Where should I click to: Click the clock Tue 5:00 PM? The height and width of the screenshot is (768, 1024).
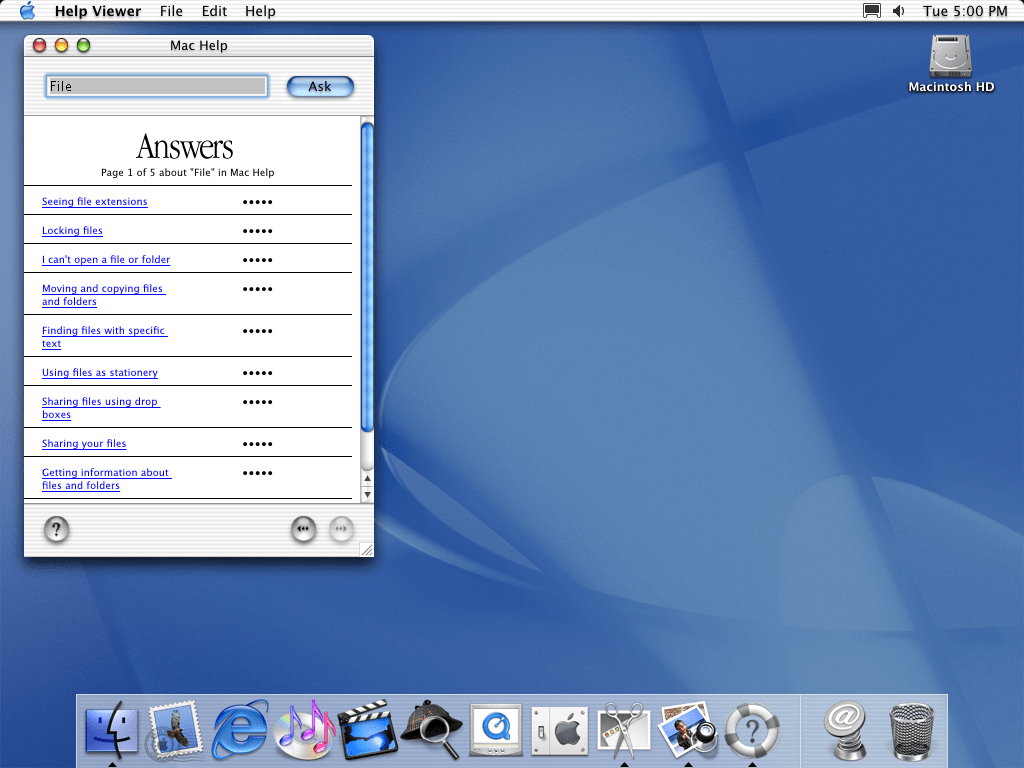point(965,11)
